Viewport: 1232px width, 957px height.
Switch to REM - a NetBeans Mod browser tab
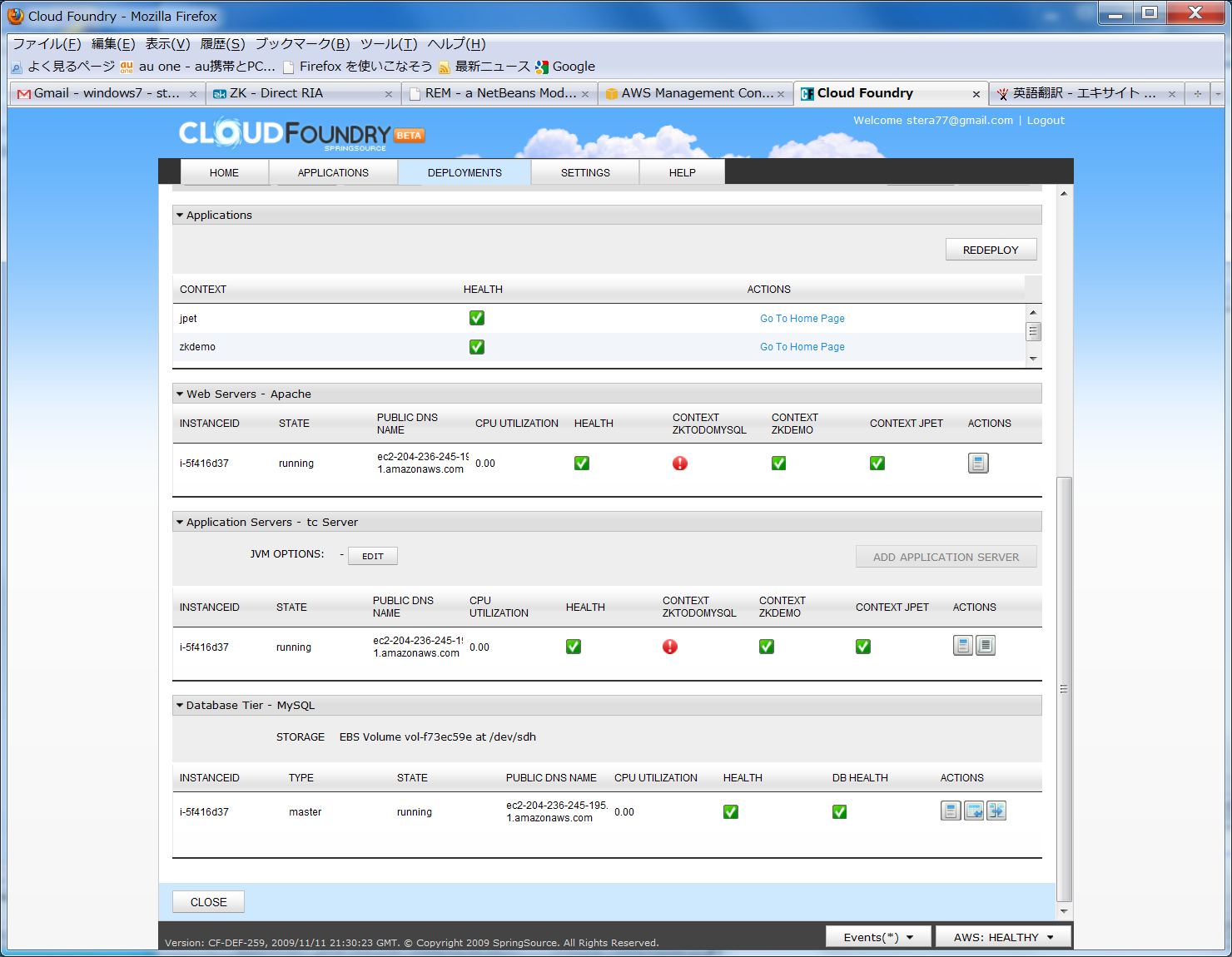tap(499, 94)
